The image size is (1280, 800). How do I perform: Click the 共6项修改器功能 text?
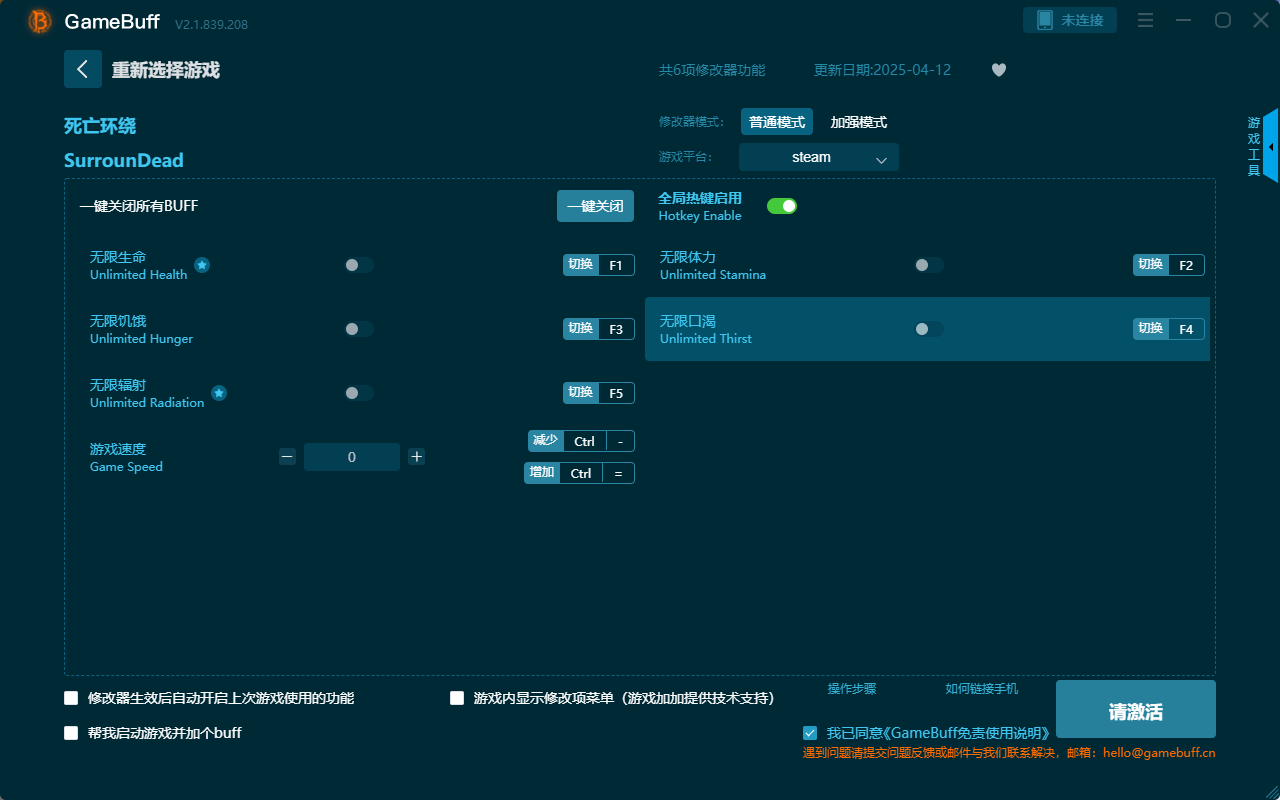coord(712,70)
